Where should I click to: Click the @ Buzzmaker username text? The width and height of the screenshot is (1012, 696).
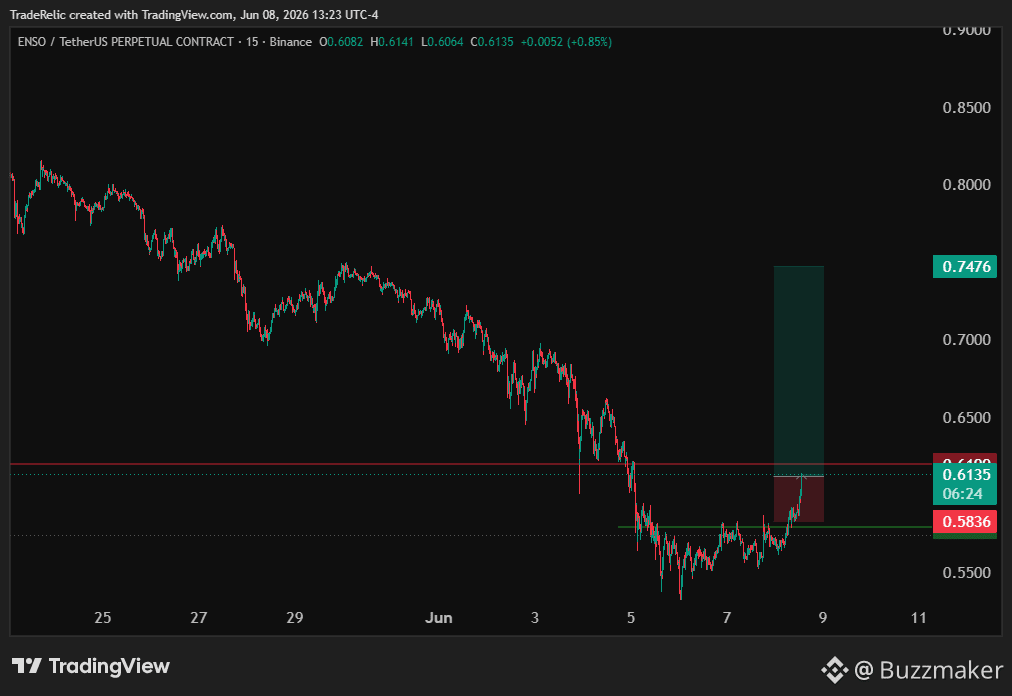pos(929,670)
